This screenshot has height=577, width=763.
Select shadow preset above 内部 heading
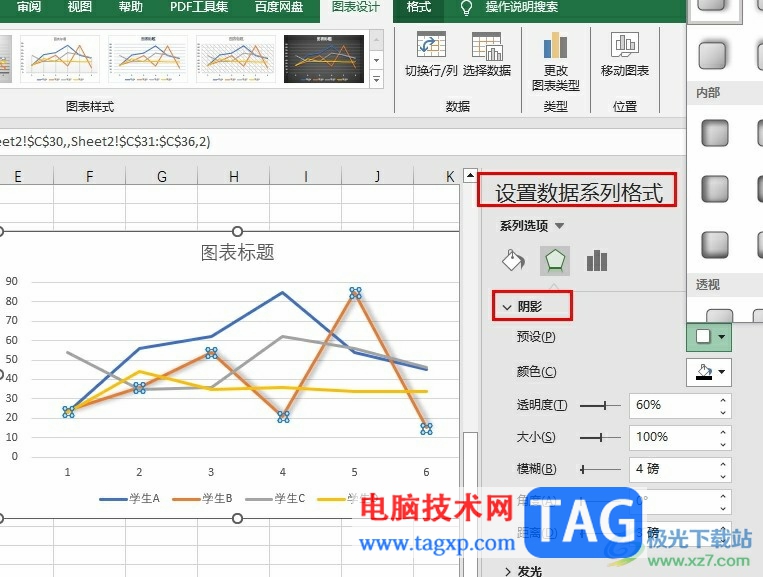coord(712,55)
